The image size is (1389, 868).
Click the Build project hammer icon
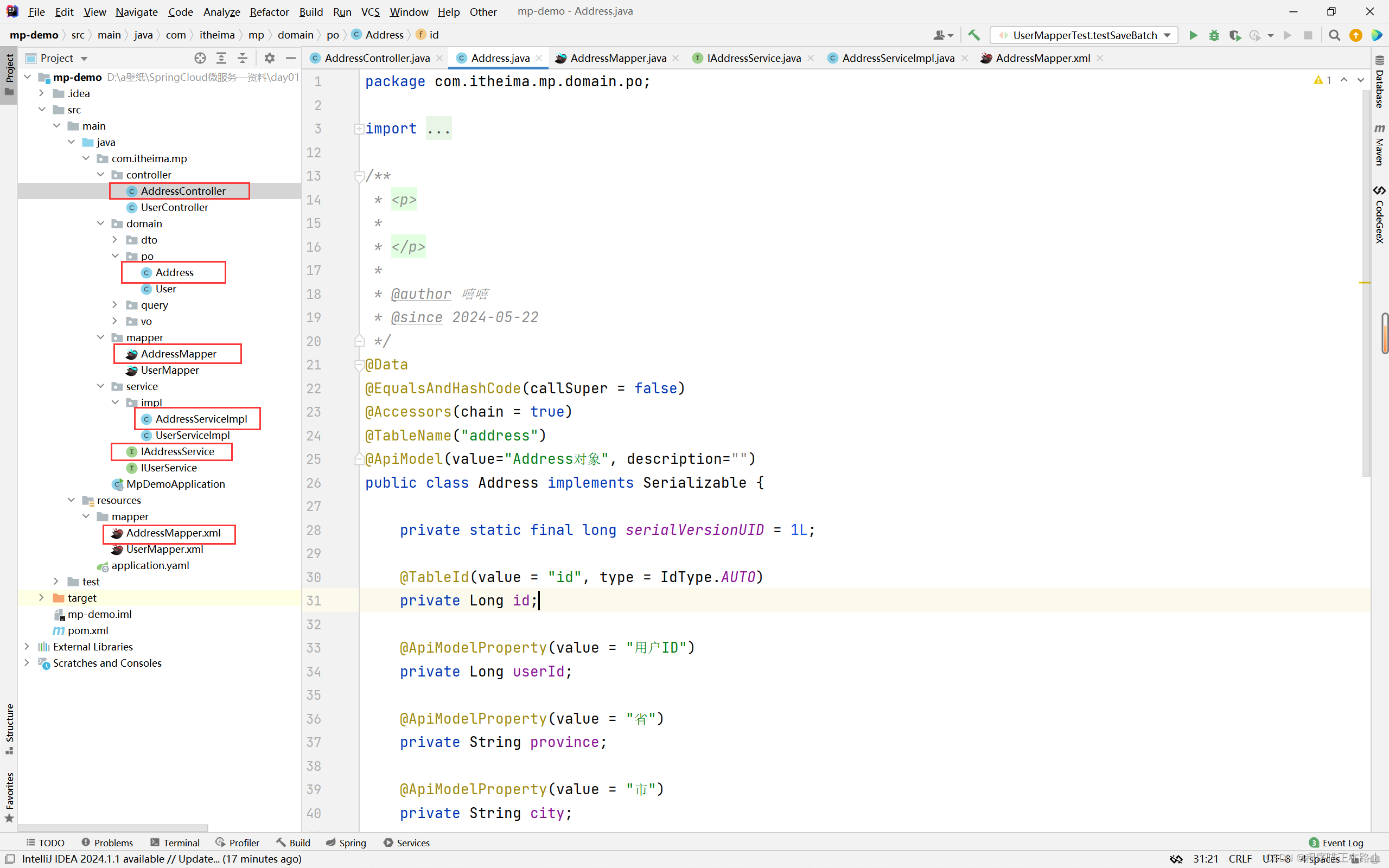pyautogui.click(x=974, y=36)
